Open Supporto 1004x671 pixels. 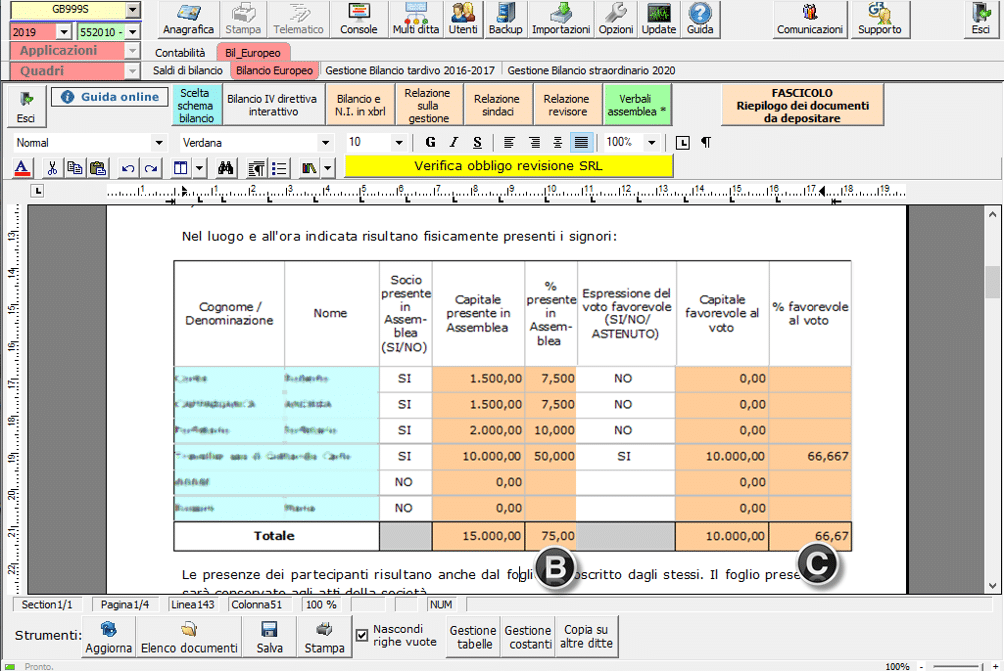(x=880, y=19)
